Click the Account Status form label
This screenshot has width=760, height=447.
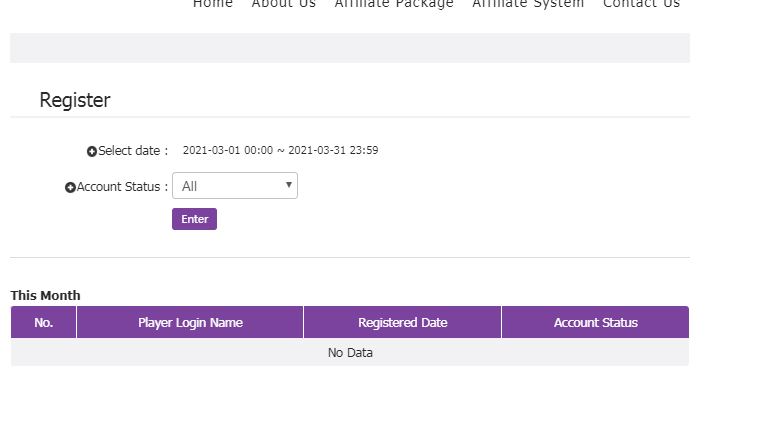pyautogui.click(x=122, y=187)
